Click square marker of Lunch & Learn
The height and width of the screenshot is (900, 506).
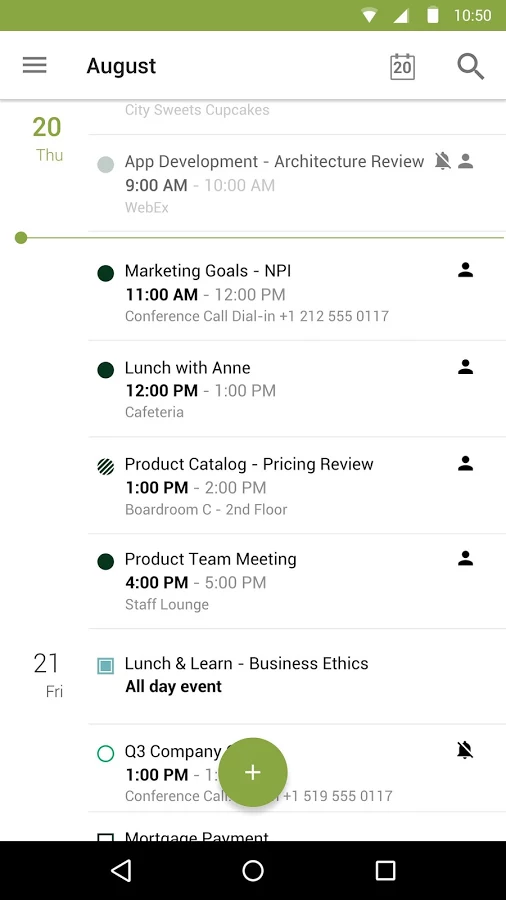click(106, 666)
